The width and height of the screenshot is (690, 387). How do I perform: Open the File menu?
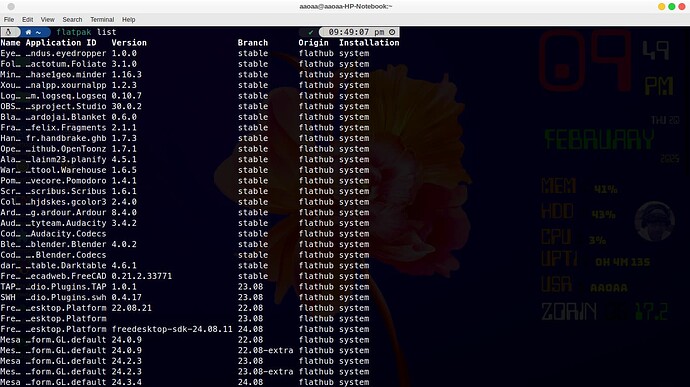click(x=9, y=19)
